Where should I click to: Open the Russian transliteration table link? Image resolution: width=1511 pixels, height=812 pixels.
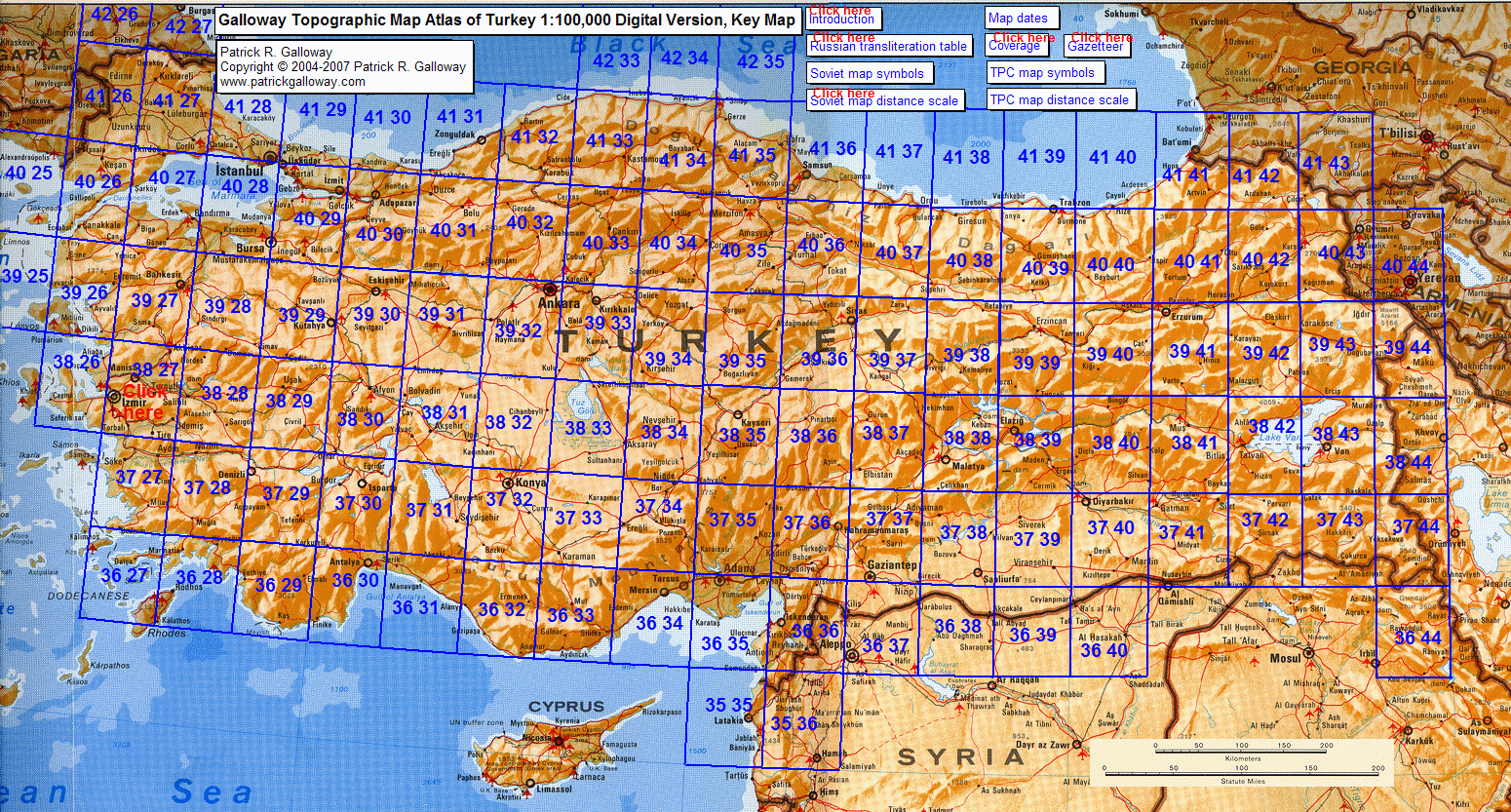click(x=888, y=46)
